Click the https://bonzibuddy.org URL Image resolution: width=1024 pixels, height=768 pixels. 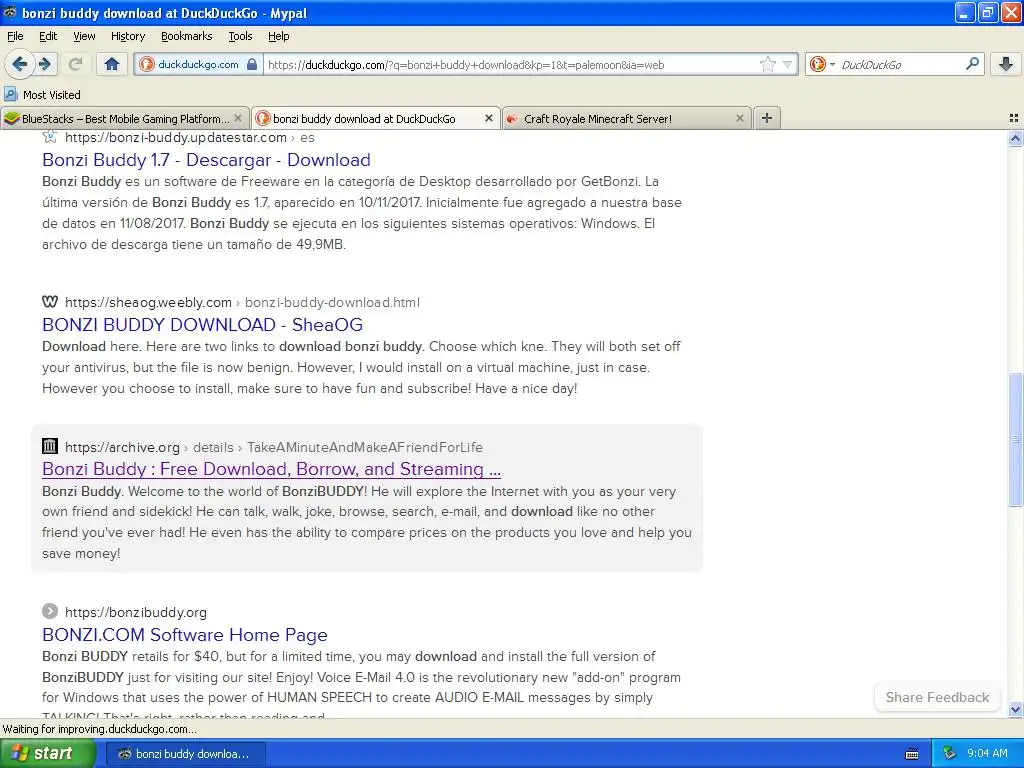[136, 613]
